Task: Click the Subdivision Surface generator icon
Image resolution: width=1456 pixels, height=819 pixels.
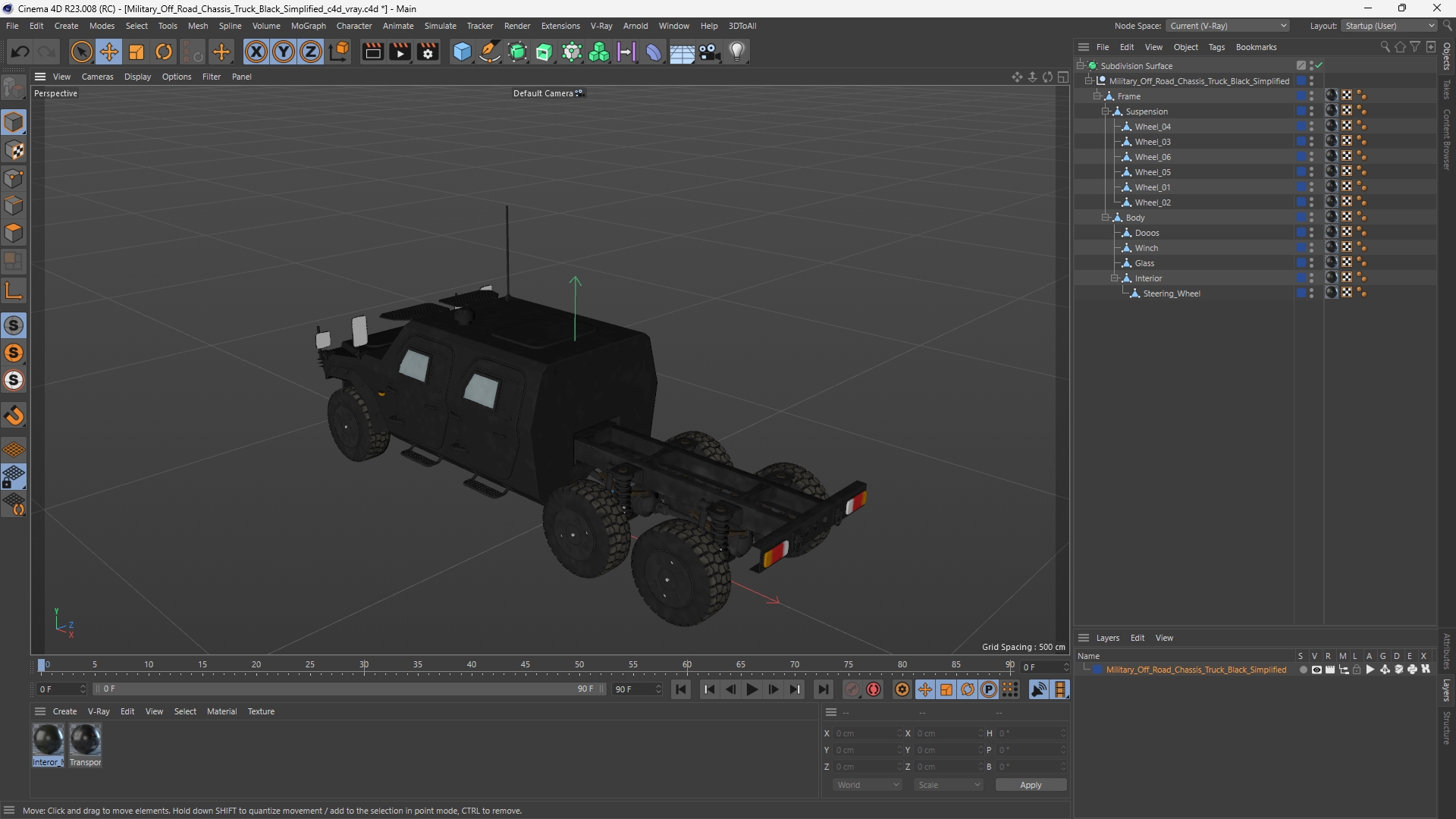Action: (518, 52)
